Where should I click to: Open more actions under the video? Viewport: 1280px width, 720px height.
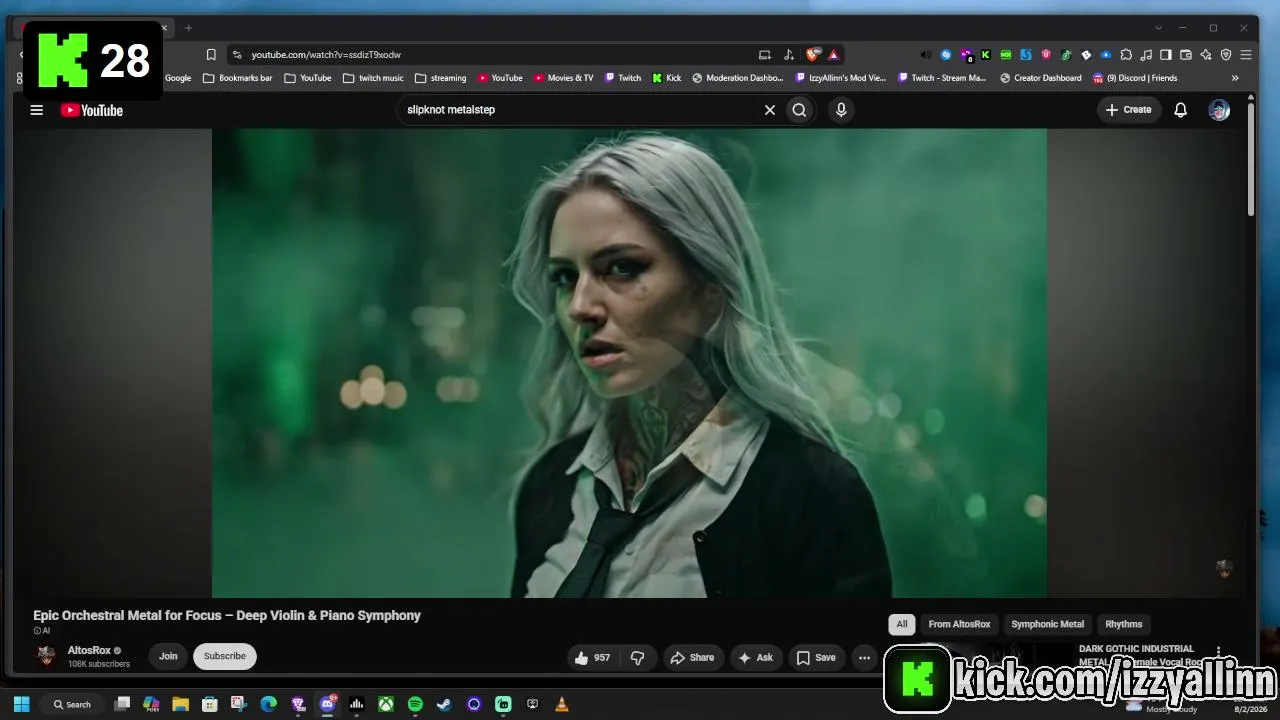point(864,657)
